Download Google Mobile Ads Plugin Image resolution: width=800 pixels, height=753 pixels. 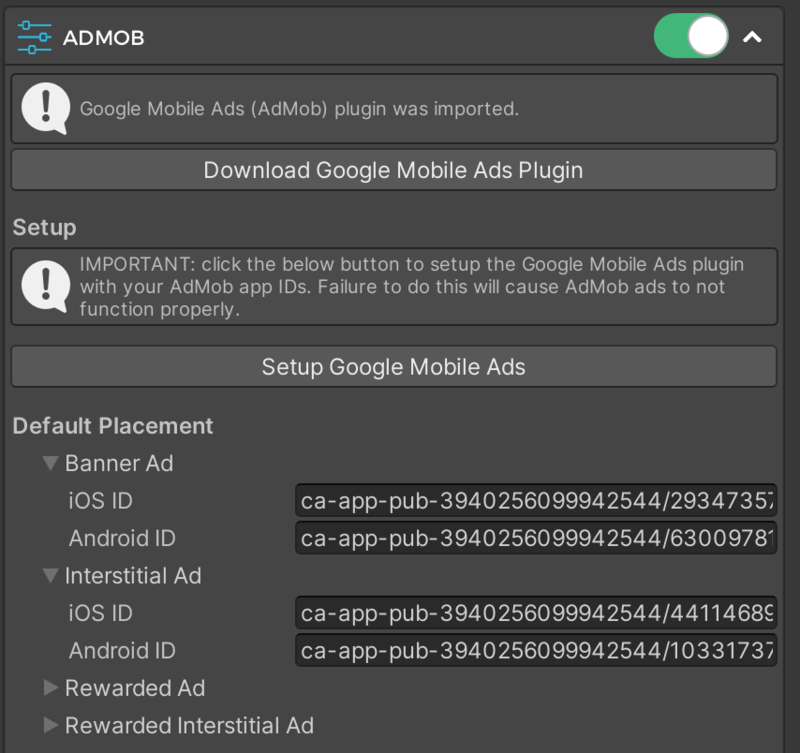tap(393, 170)
